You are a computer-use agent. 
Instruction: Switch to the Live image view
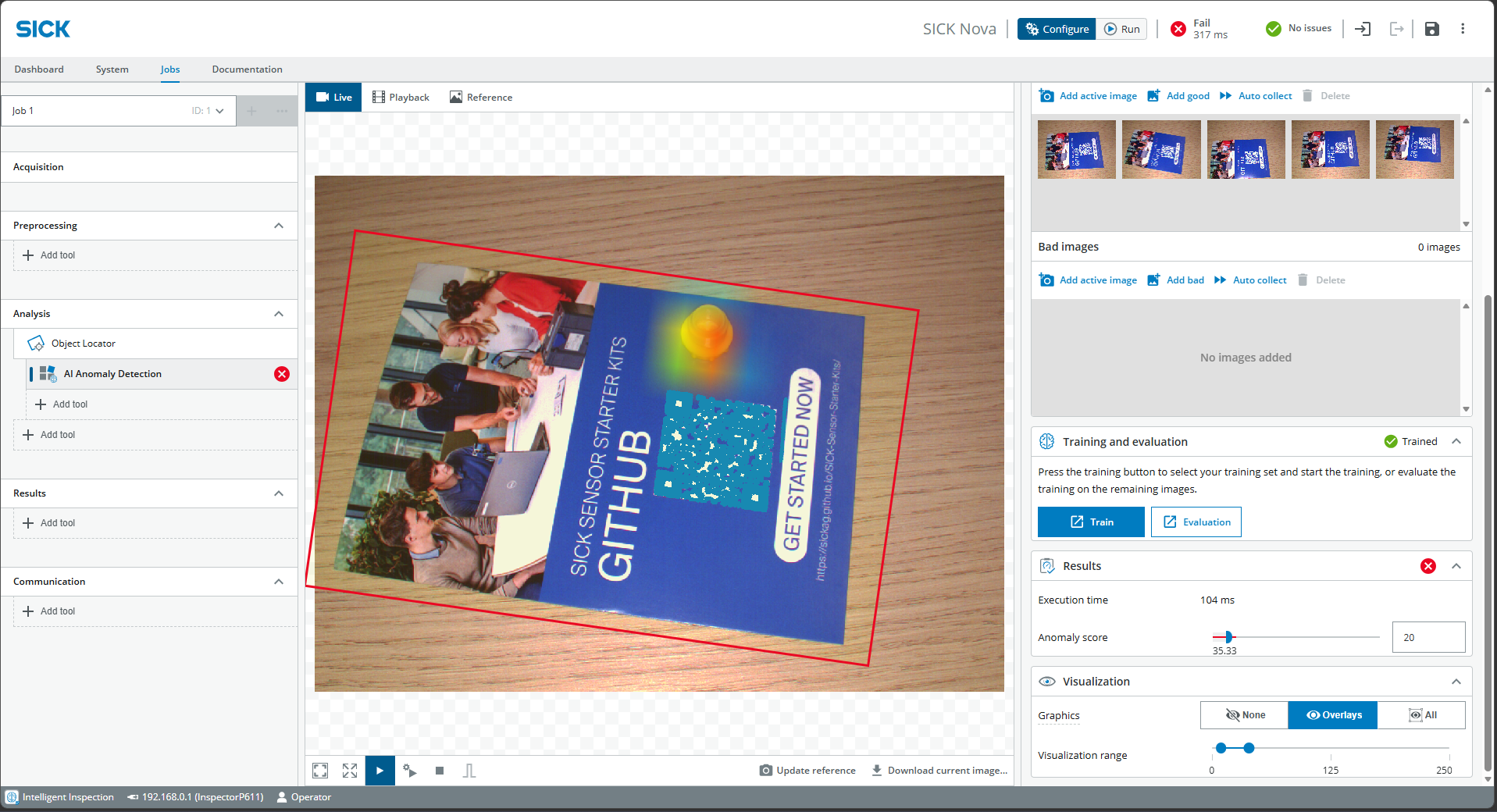tap(333, 98)
